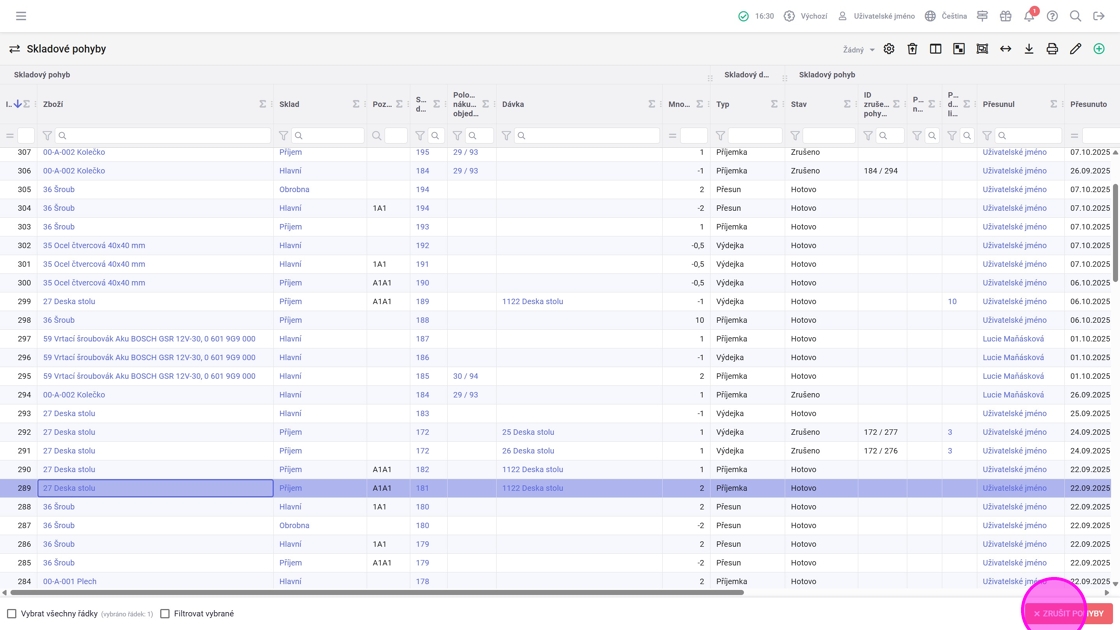Screen dimensions: 1120x630
Task: Open the '1122 Deska stolu' batch link in row 299
Action: (x=532, y=301)
